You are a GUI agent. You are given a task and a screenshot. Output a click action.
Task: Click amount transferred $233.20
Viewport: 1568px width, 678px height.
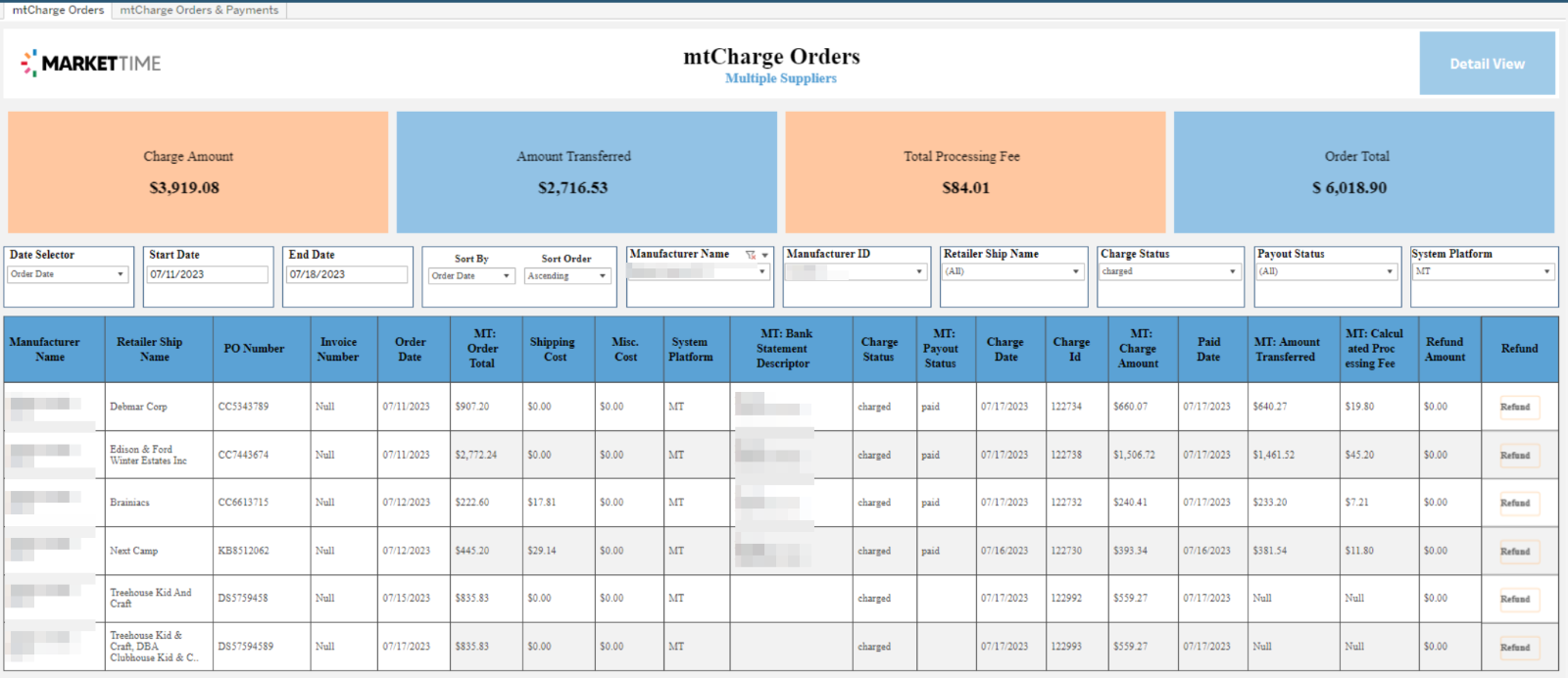[1270, 503]
